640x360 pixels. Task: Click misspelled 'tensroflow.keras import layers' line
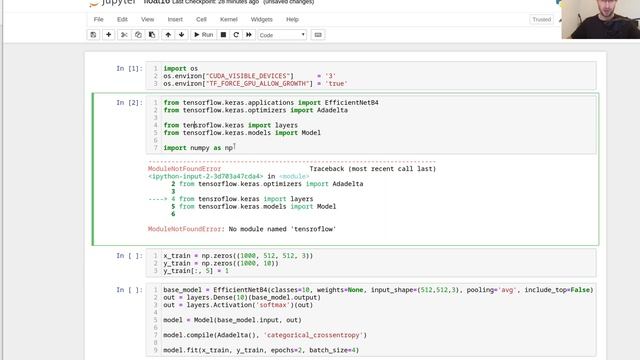(231, 125)
